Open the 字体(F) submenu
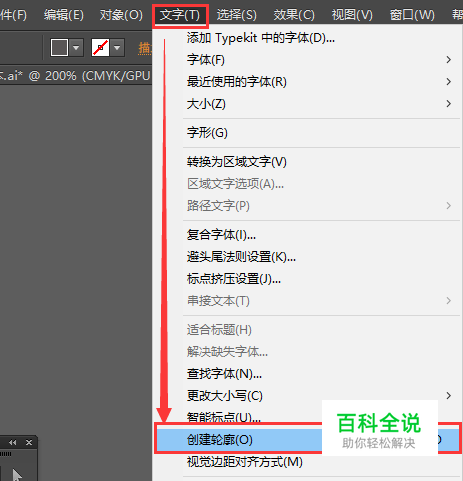 tap(307, 60)
